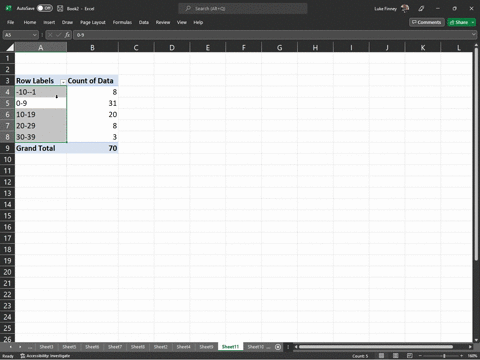Switch to Sheet9 tab
Viewport: 480px width, 360px height.
click(206, 347)
